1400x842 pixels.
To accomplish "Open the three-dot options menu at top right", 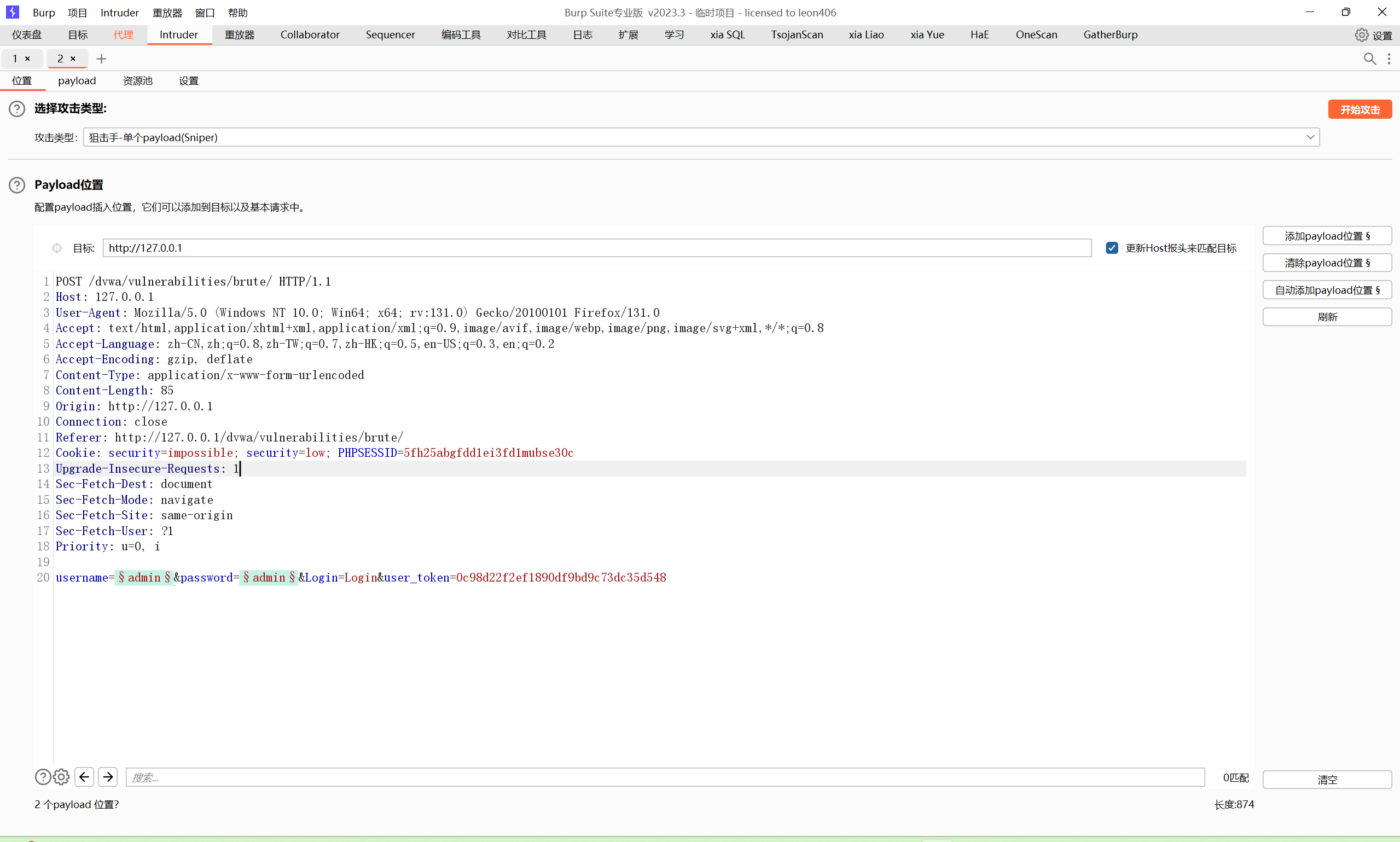I will [x=1389, y=59].
